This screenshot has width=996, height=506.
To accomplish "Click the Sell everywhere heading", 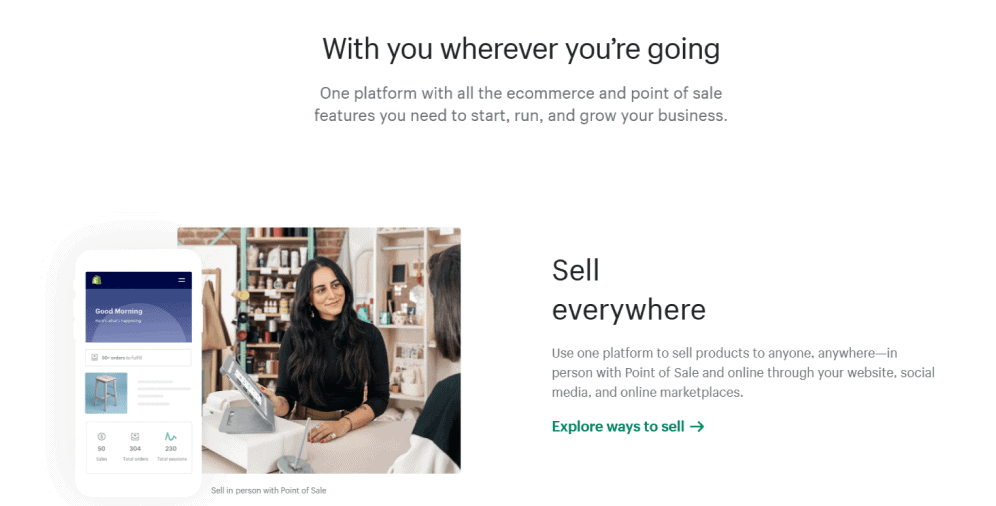I will [629, 290].
